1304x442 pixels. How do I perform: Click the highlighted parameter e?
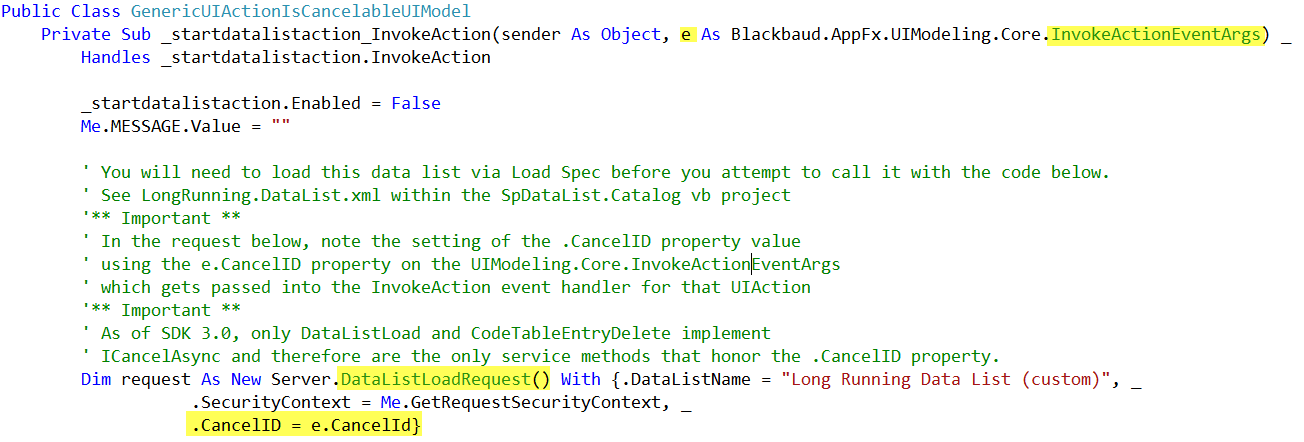686,35
